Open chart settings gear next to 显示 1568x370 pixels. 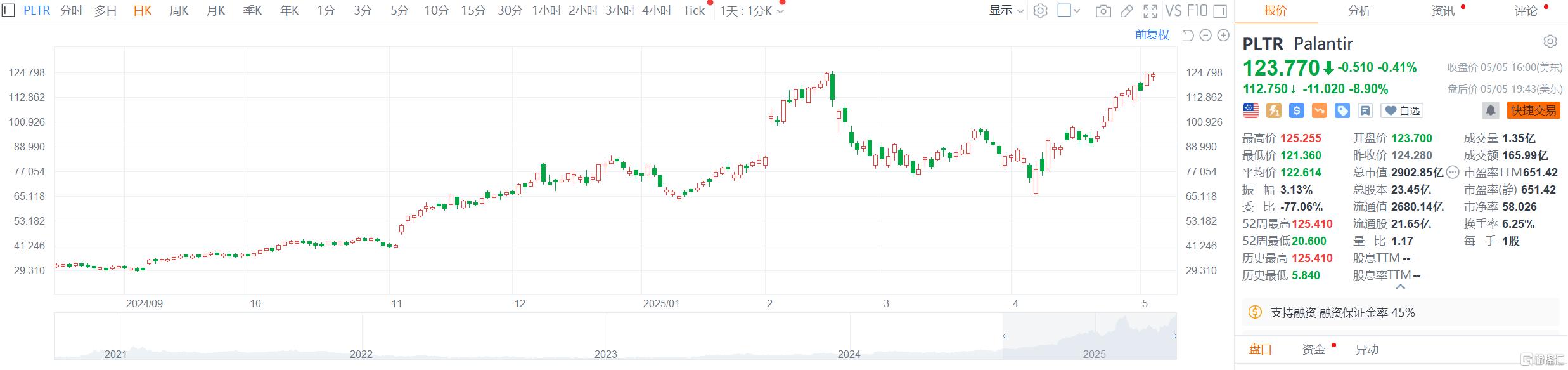coord(1040,11)
